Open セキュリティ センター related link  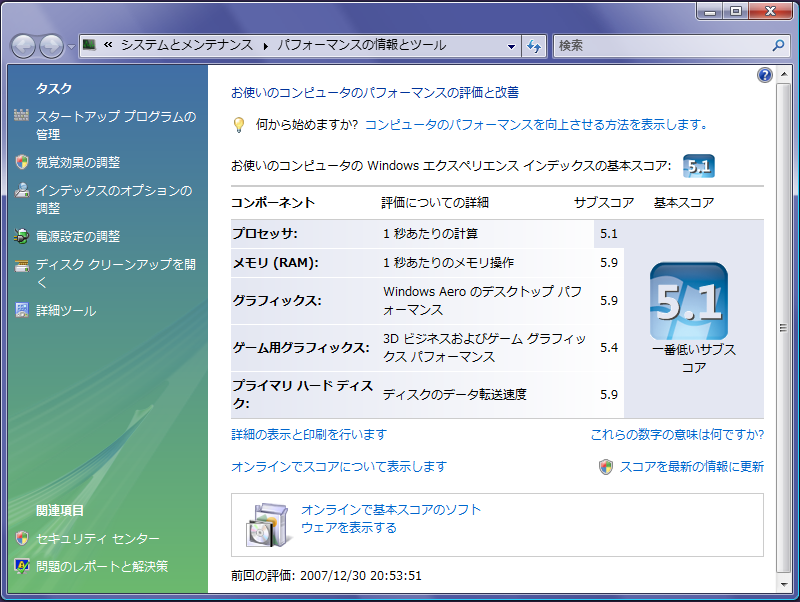(x=97, y=539)
